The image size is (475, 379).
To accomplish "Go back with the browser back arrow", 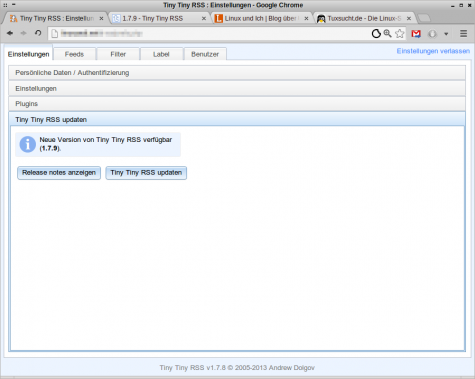I will 10,33.
